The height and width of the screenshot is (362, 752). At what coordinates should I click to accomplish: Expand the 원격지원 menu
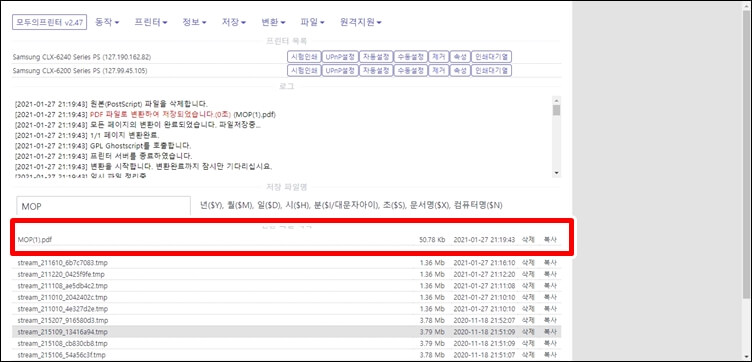361,23
